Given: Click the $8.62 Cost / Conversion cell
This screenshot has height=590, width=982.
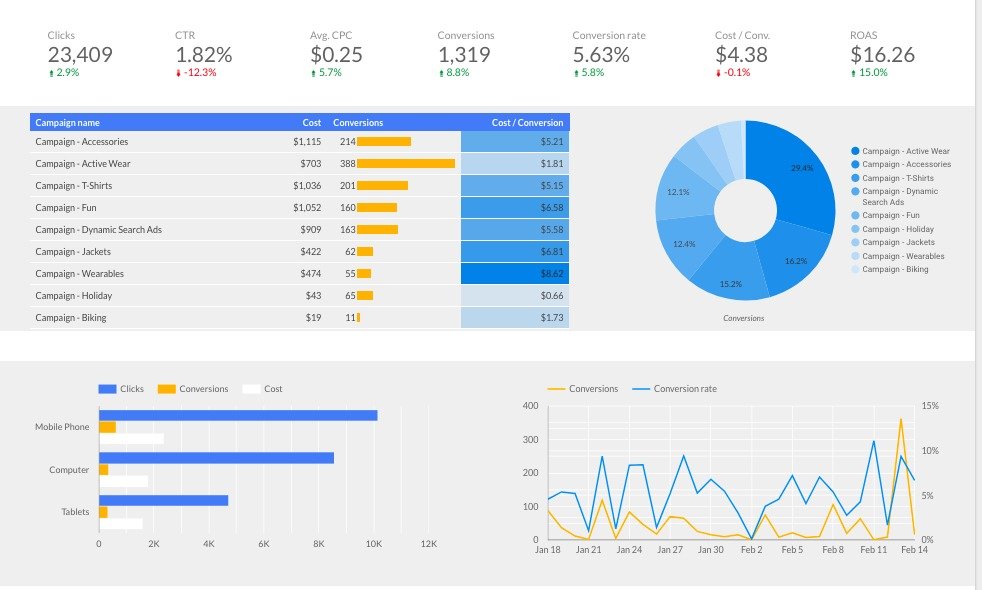Looking at the screenshot, I should pos(515,274).
